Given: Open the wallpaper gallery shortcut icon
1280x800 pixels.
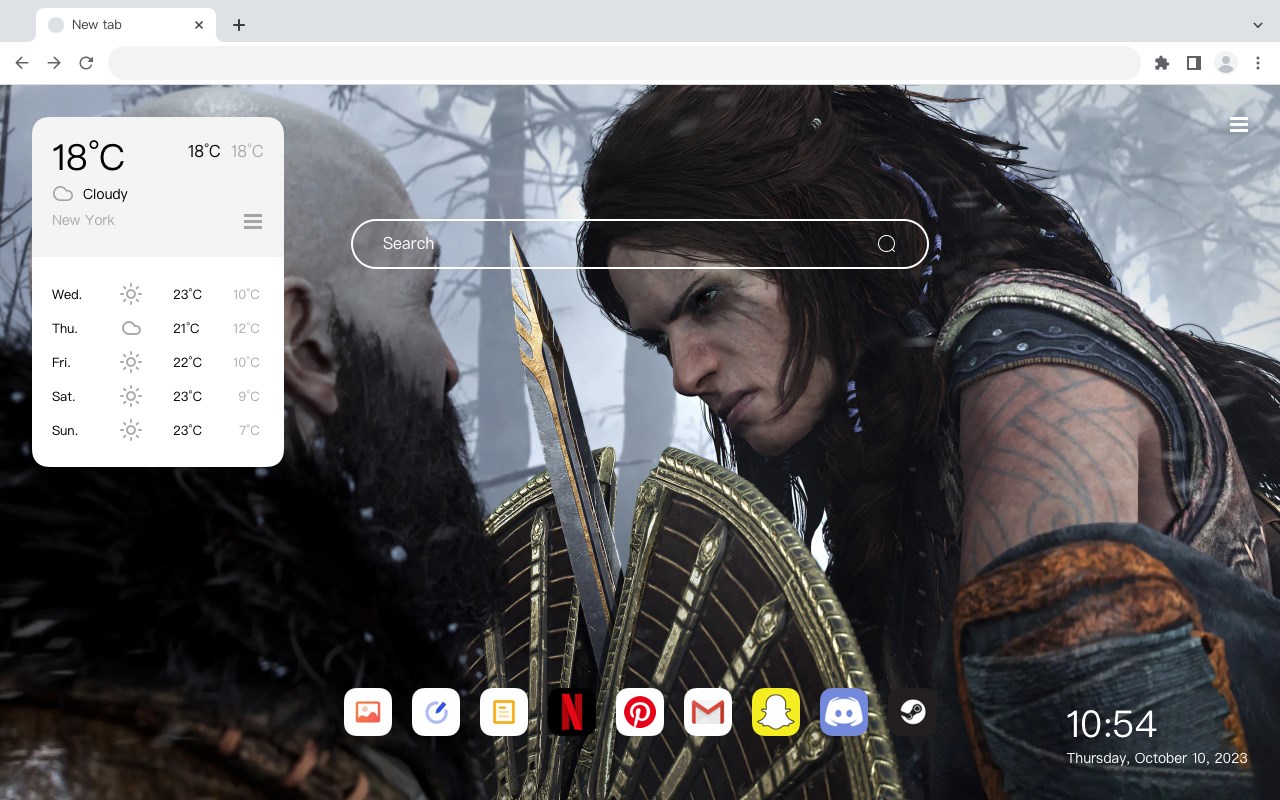Looking at the screenshot, I should [x=368, y=712].
